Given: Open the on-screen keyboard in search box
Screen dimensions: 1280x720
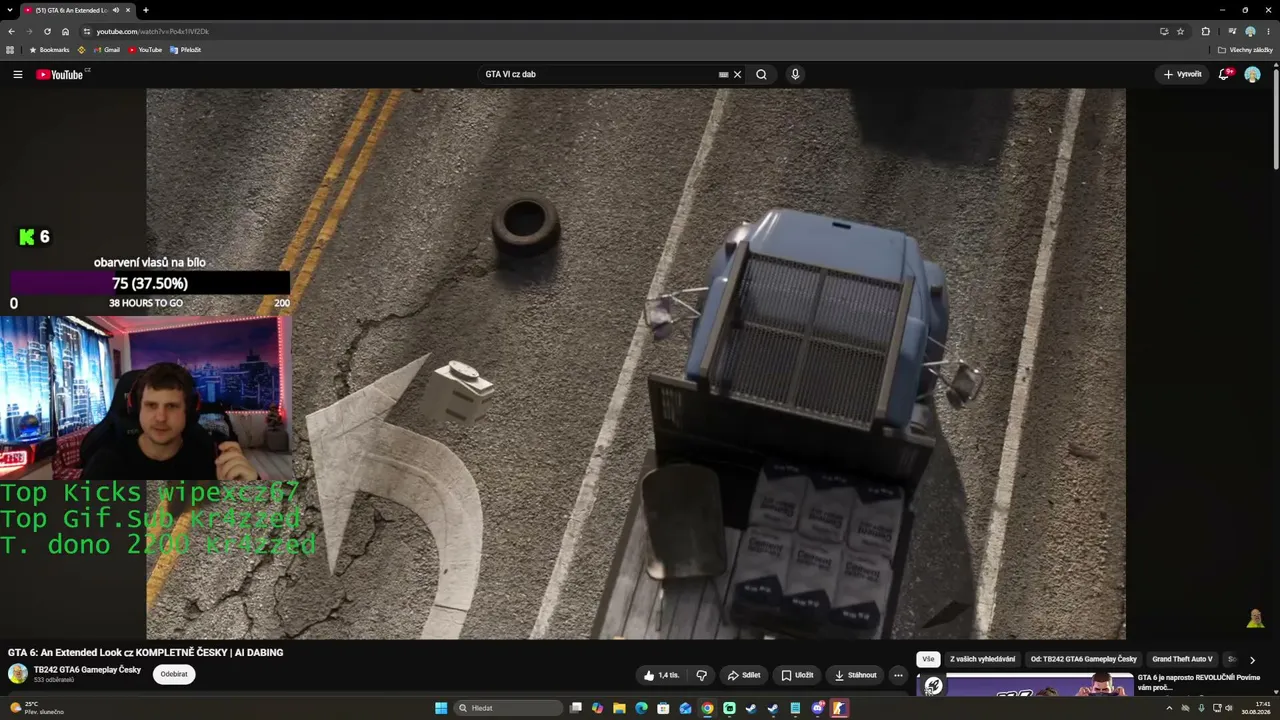Looking at the screenshot, I should coord(723,74).
